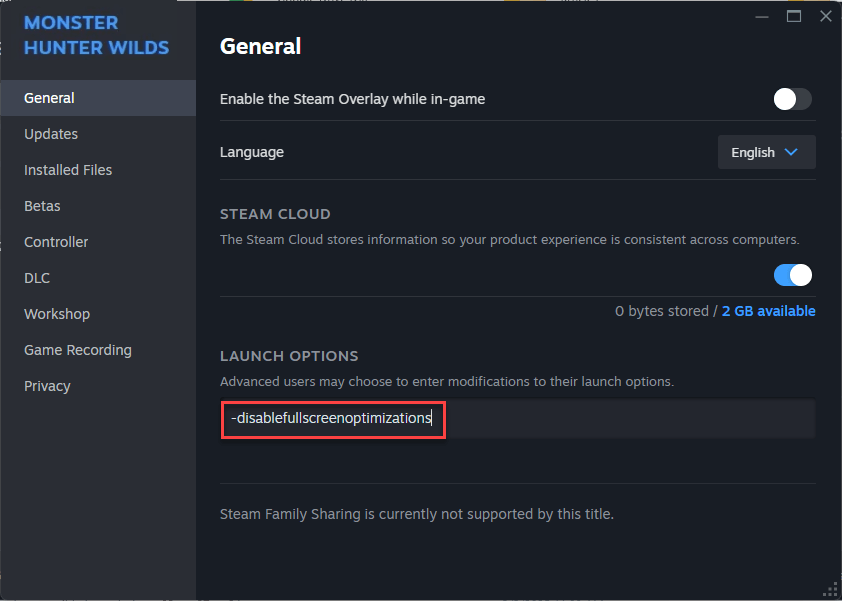Switch to the Updates section

pyautogui.click(x=51, y=134)
